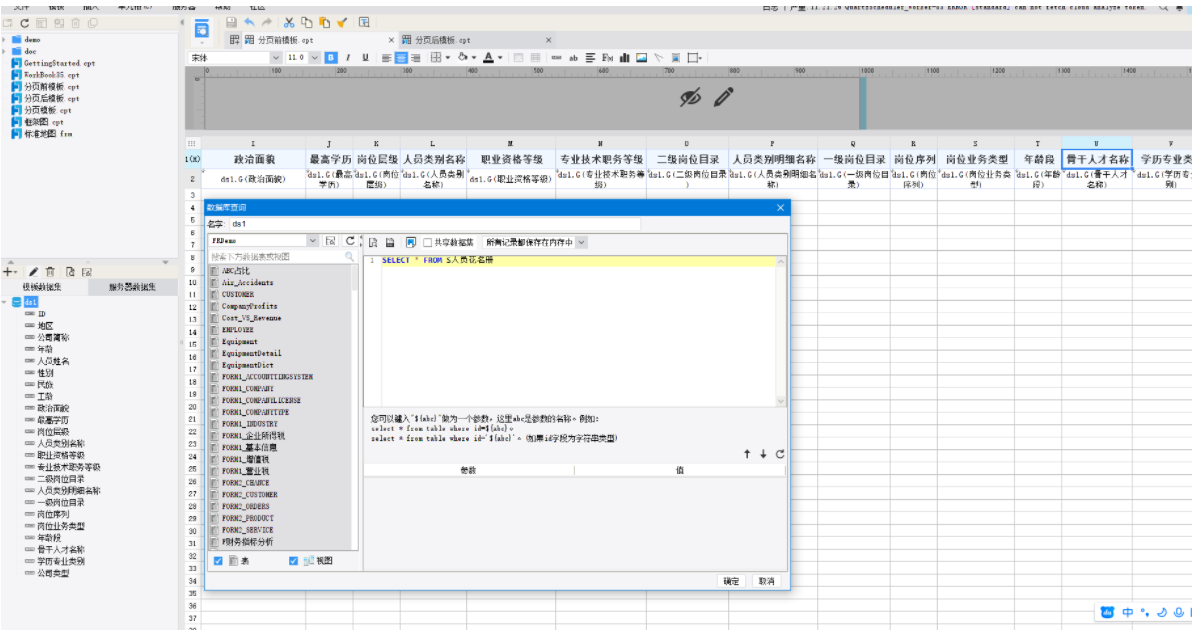The image size is (1199, 641).
Task: Close the 分页后模板.cpt tab
Action: click(x=548, y=40)
